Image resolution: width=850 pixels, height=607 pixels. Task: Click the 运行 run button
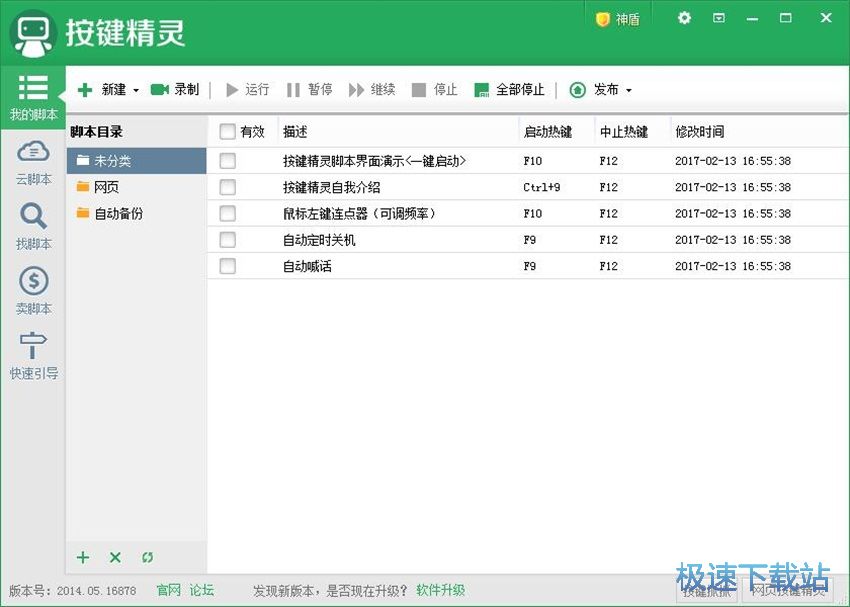[x=247, y=89]
